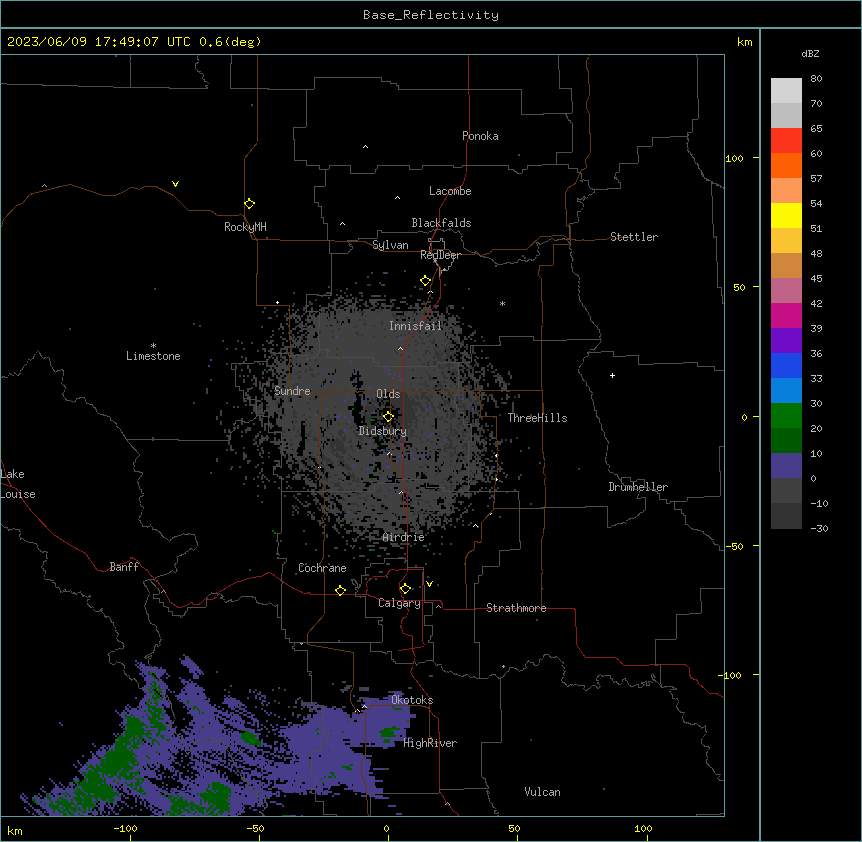The image size is (862, 842).
Task: Click the -30 value in dBZ legend
Action: click(x=819, y=529)
